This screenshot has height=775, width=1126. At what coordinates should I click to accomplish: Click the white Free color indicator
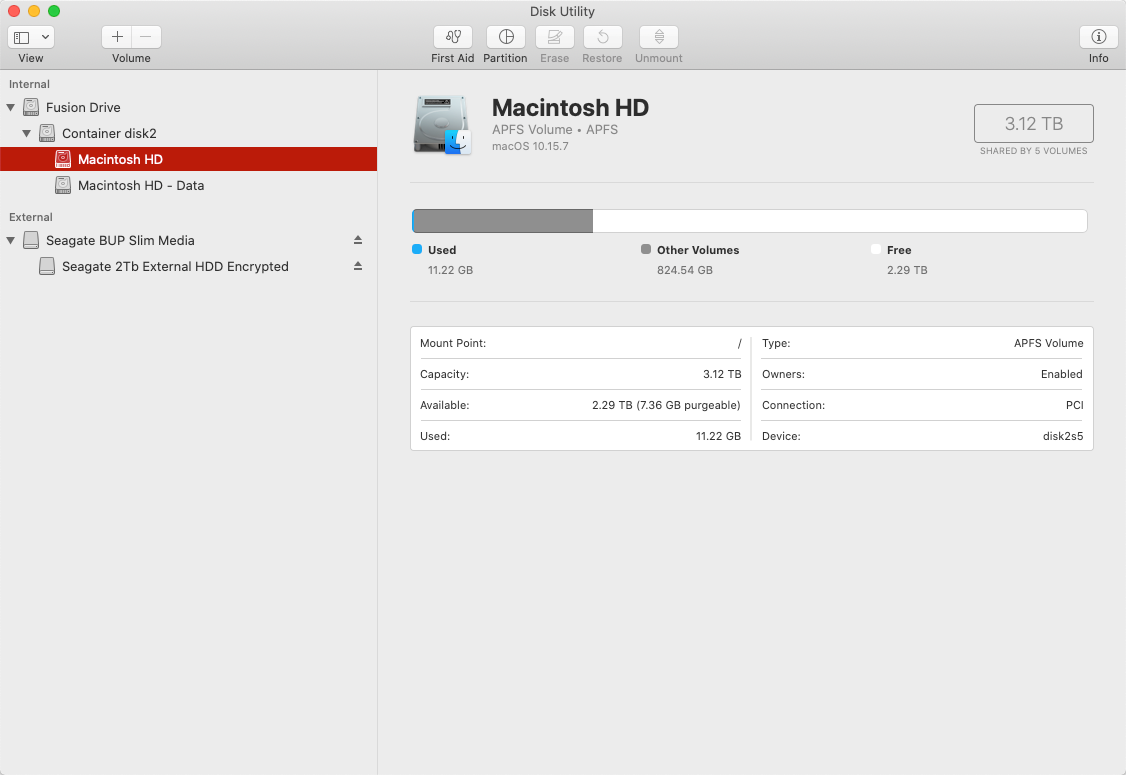(875, 249)
